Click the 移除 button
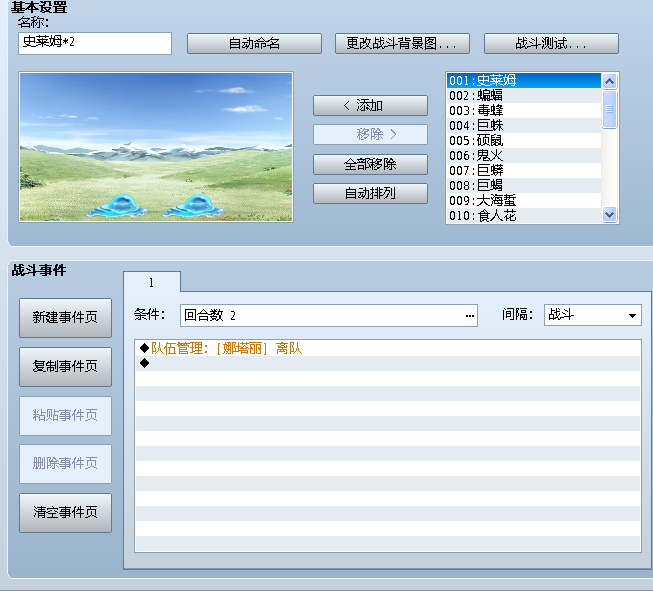Viewport: 653px width, 591px height. pyautogui.click(x=370, y=135)
